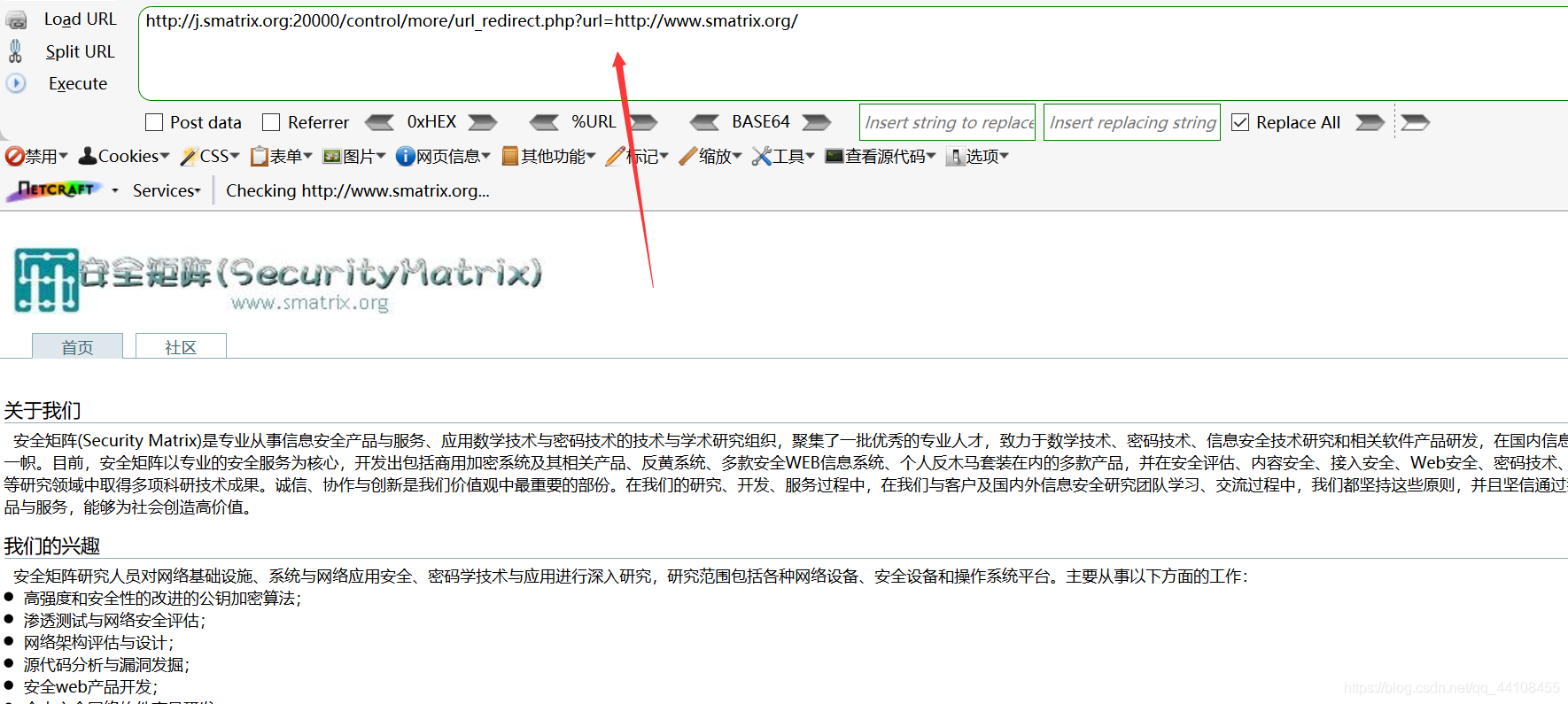Click the Insert replacing string field
The image size is (1568, 704).
(1132, 122)
